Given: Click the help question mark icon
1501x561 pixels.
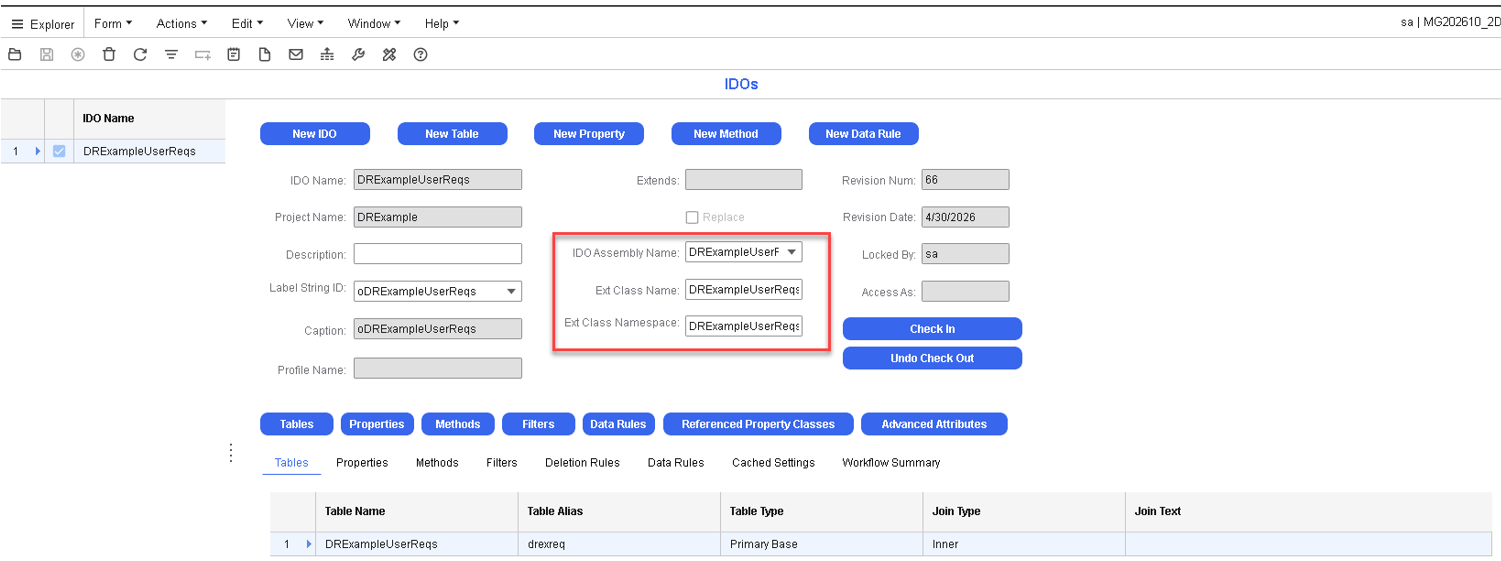Looking at the screenshot, I should (x=420, y=55).
